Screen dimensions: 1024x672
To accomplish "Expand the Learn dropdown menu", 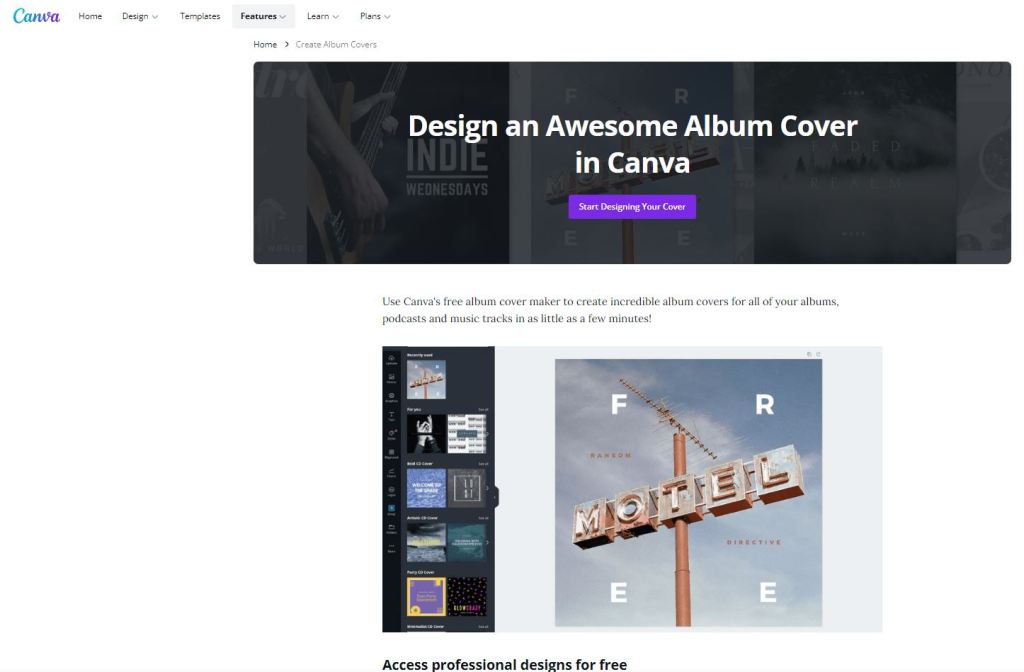I will (x=323, y=16).
